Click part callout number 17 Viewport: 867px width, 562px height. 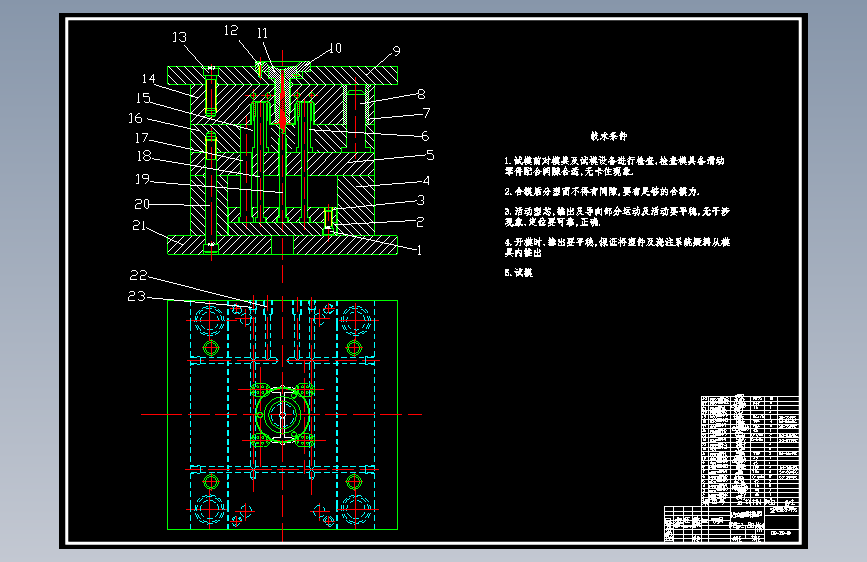pyautogui.click(x=142, y=137)
